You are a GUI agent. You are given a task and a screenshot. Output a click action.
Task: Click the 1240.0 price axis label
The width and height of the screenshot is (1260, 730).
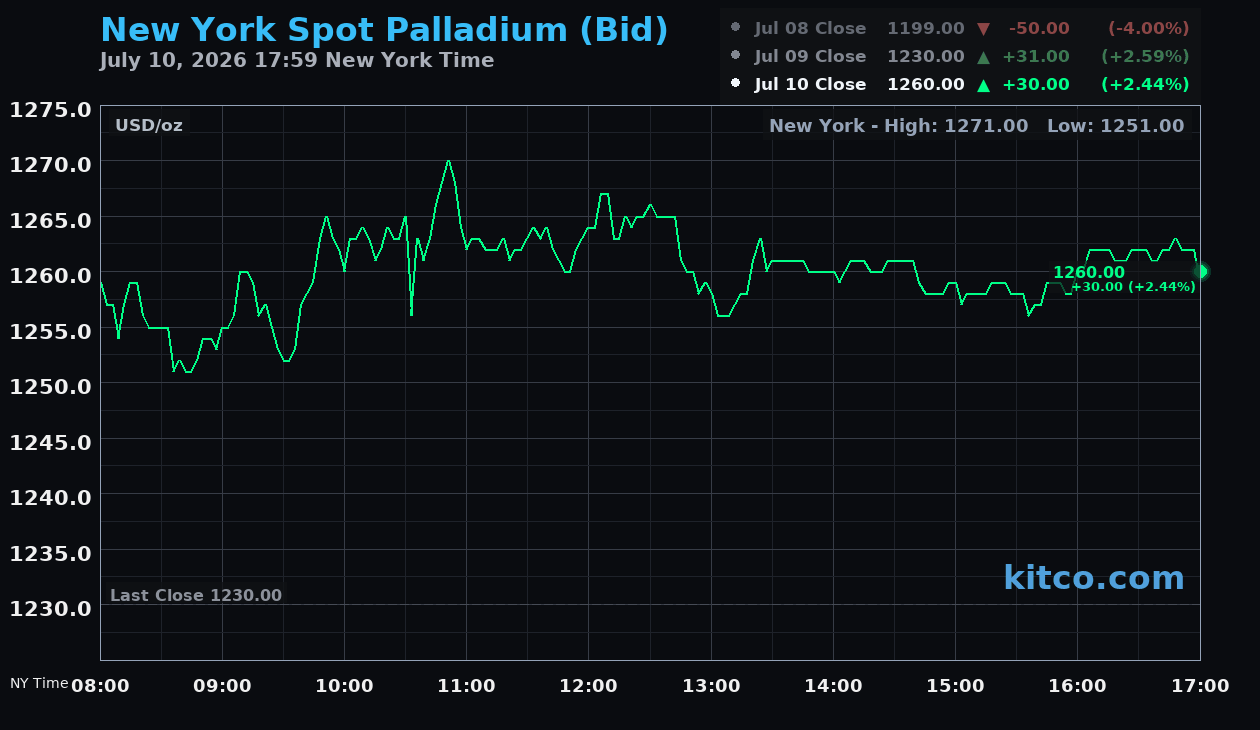click(51, 497)
